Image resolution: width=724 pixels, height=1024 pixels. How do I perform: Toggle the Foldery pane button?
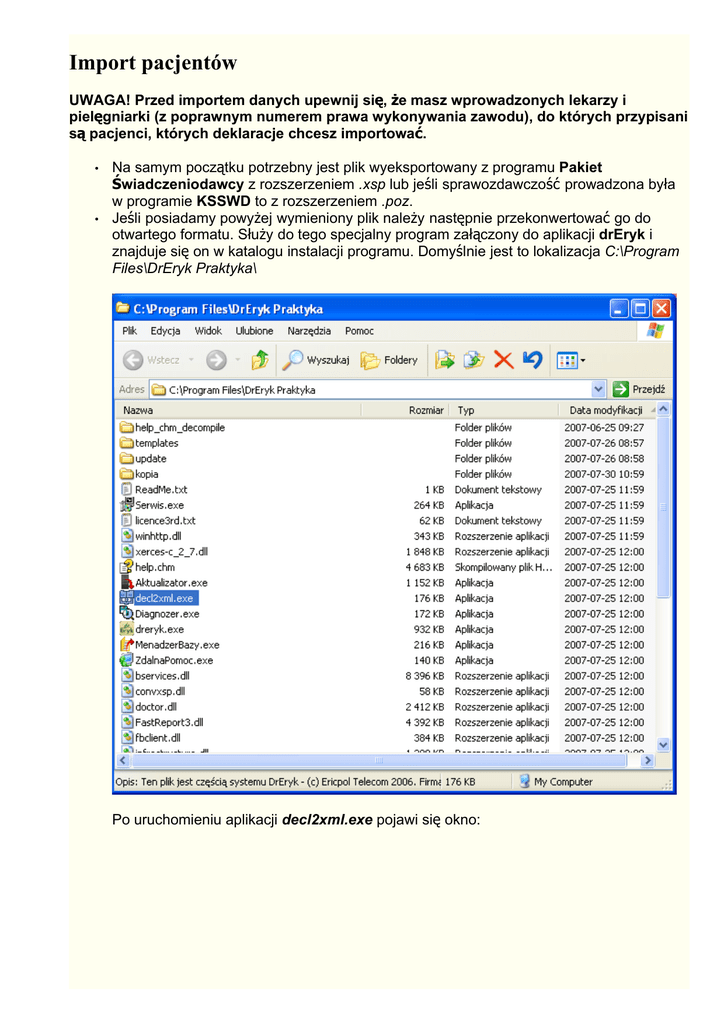(x=390, y=360)
